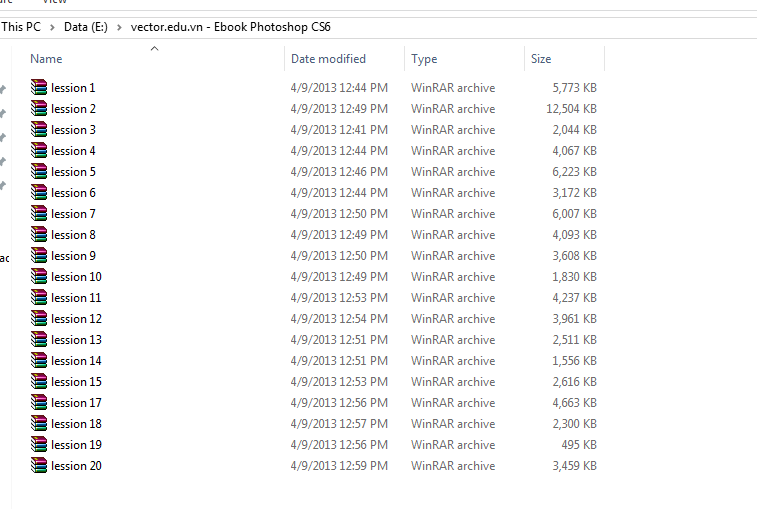757x509 pixels.
Task: Click the WinRAR icon of lession 6
Action: [39, 192]
